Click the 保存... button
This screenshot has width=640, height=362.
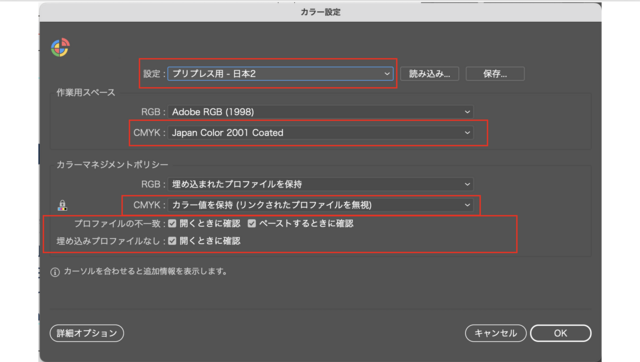pyautogui.click(x=495, y=74)
